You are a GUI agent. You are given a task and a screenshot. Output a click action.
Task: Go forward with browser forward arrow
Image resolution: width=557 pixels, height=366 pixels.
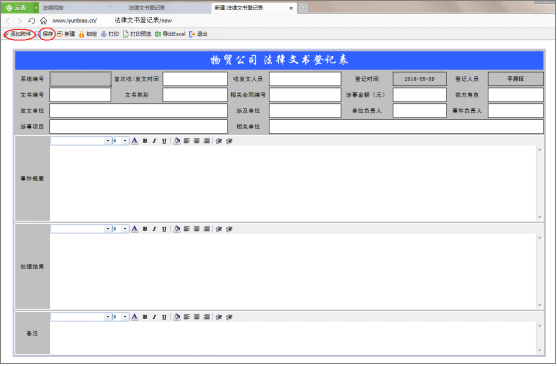20,21
